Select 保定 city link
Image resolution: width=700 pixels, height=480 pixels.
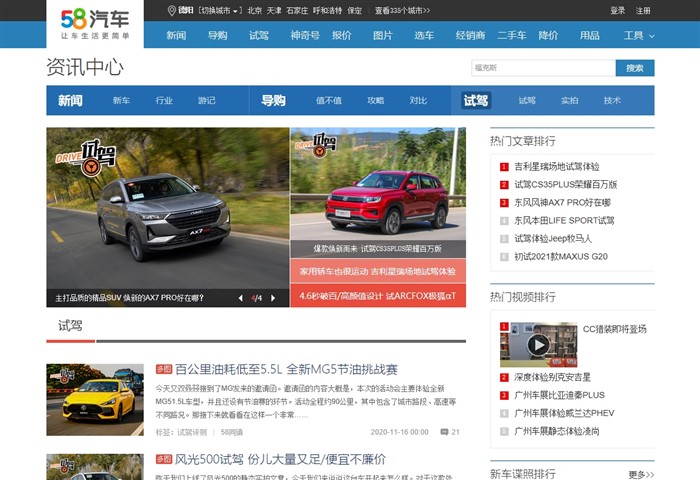tap(354, 10)
